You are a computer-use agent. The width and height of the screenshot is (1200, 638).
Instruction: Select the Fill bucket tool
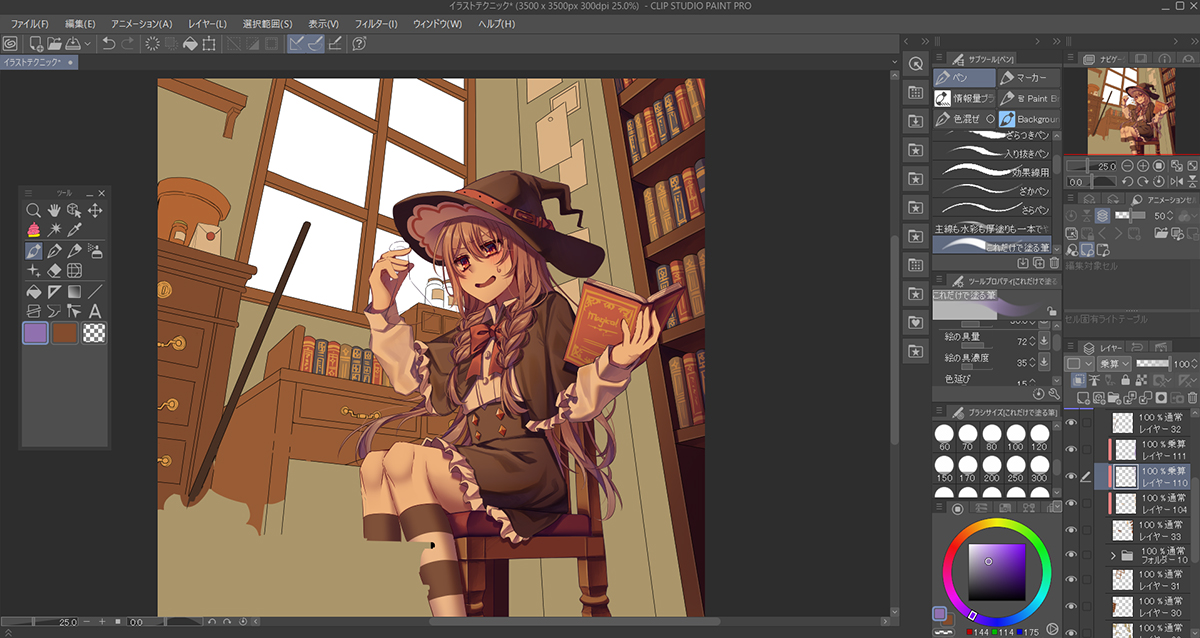point(34,292)
